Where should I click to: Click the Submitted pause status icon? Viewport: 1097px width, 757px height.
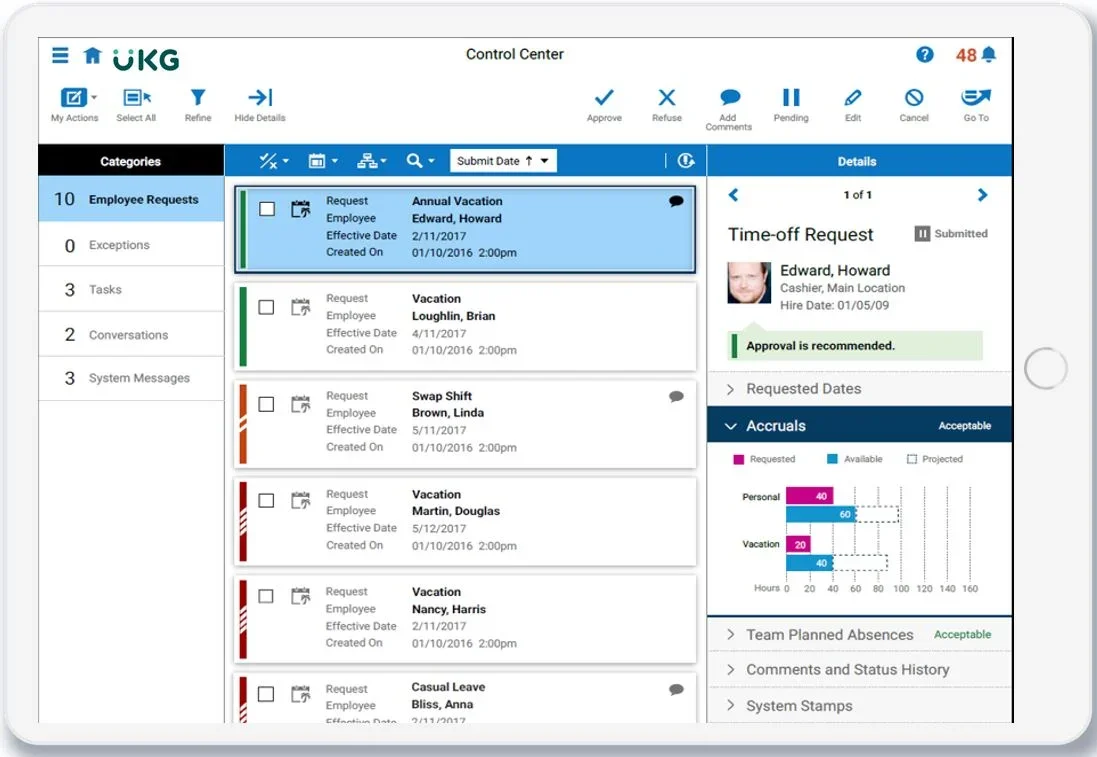922,234
